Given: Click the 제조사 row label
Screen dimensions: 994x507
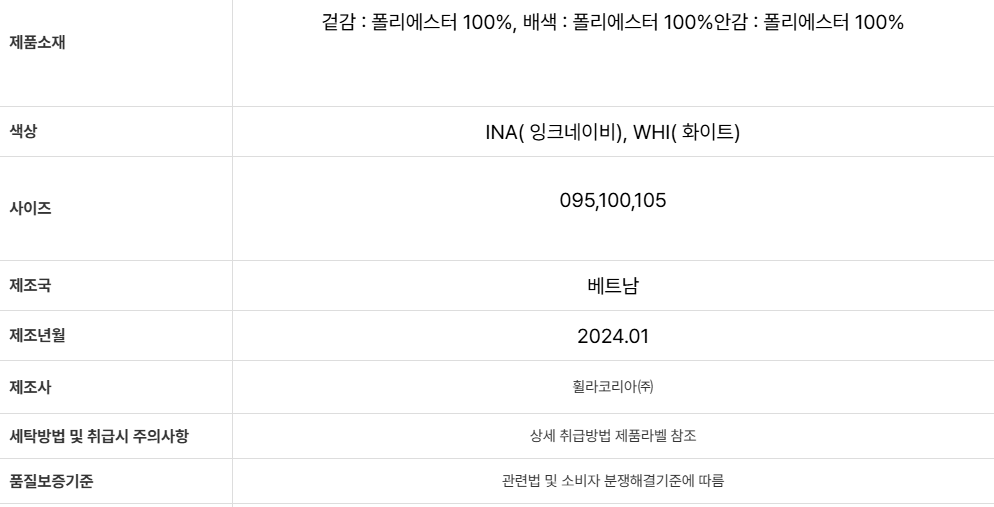Looking at the screenshot, I should pos(30,387).
